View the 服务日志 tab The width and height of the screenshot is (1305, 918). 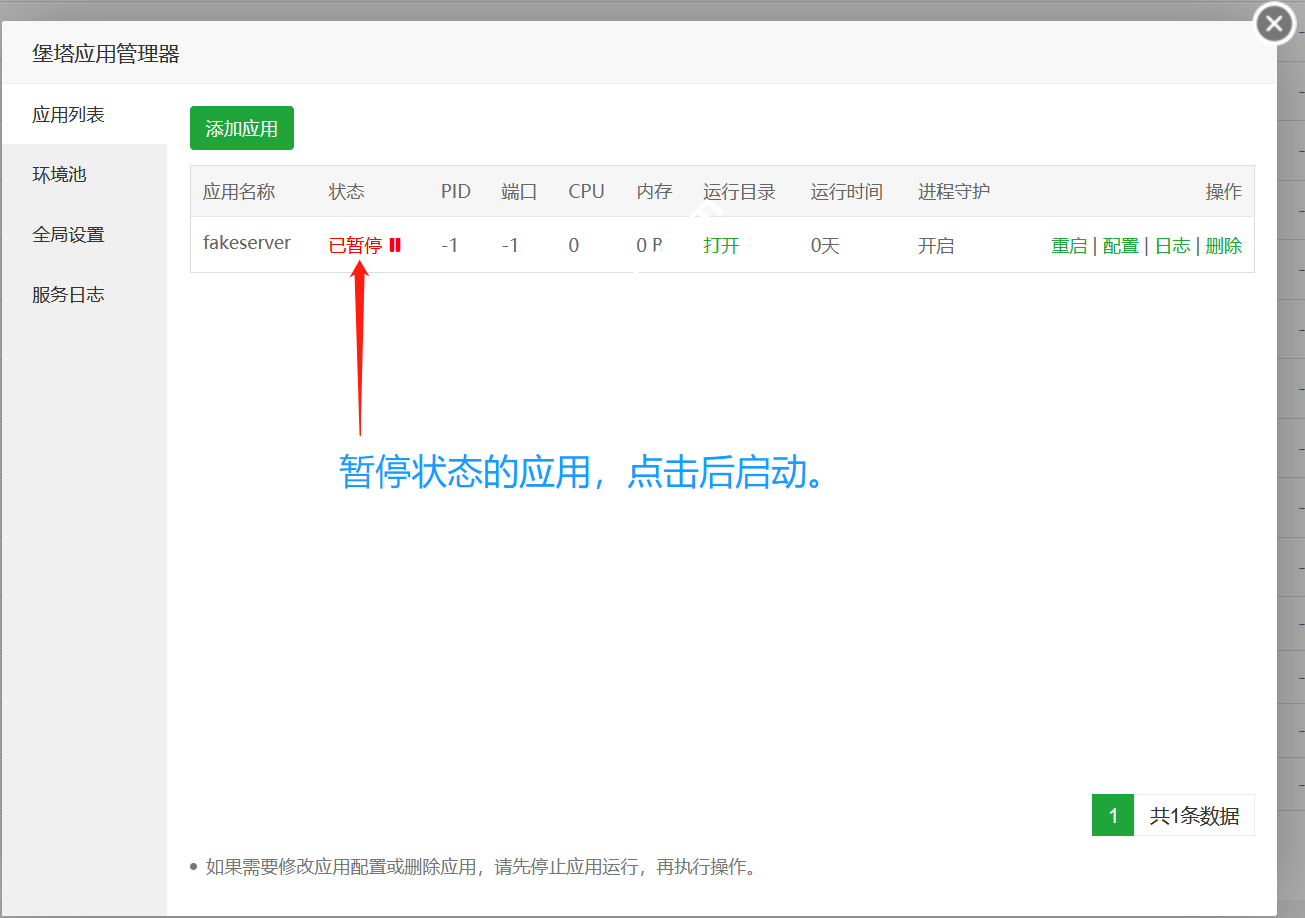point(68,295)
